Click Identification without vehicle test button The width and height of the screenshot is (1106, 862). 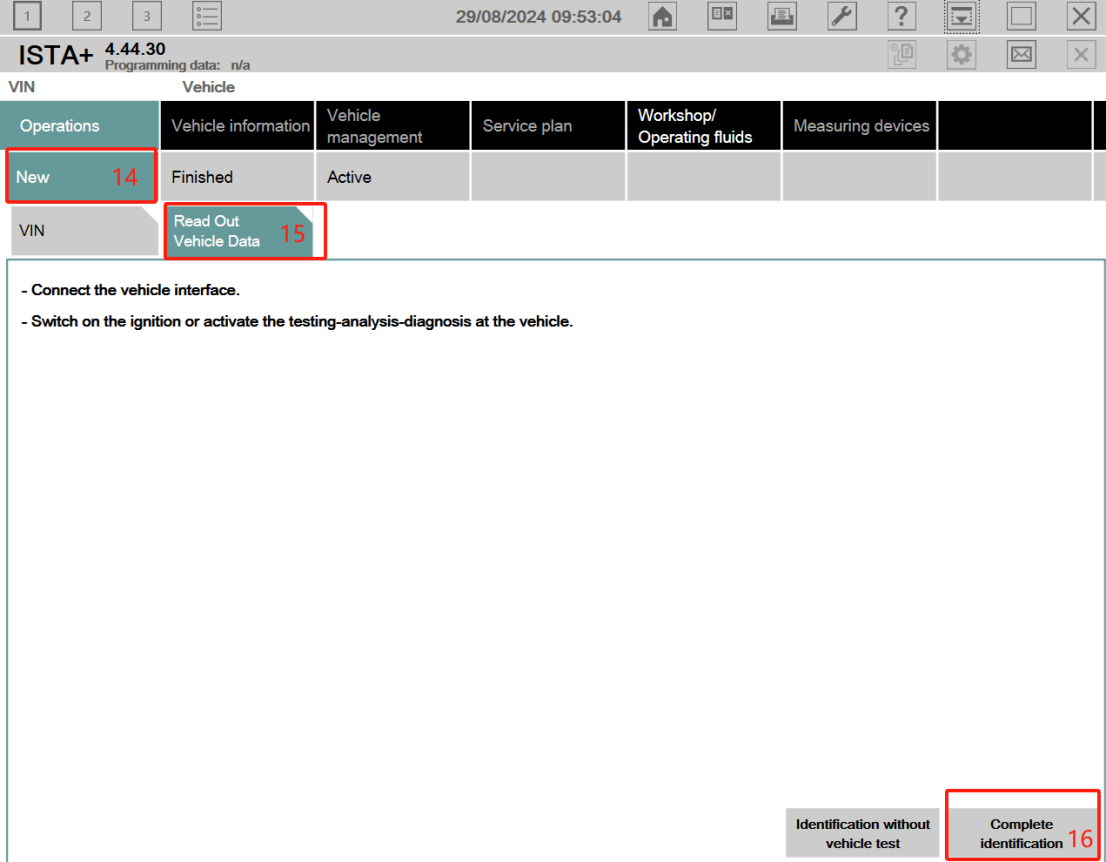coord(862,833)
